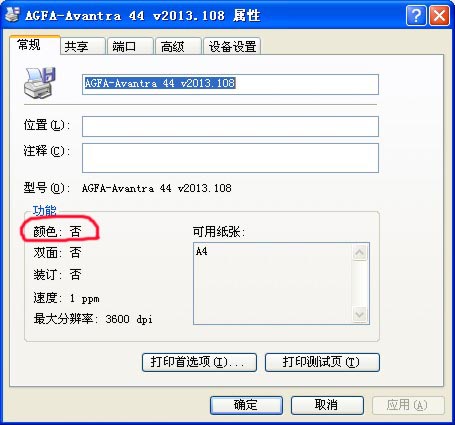Click the 注释(C) label
Image resolution: width=455 pixels, height=425 pixels.
click(x=46, y=151)
